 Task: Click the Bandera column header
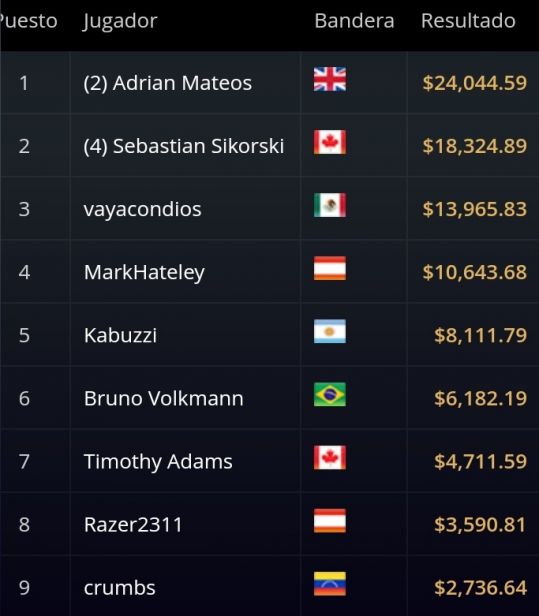[354, 20]
